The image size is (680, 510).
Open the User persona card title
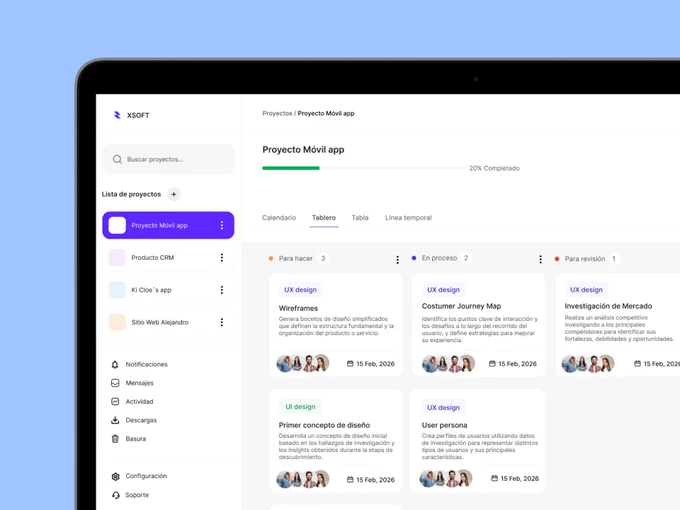[445, 425]
